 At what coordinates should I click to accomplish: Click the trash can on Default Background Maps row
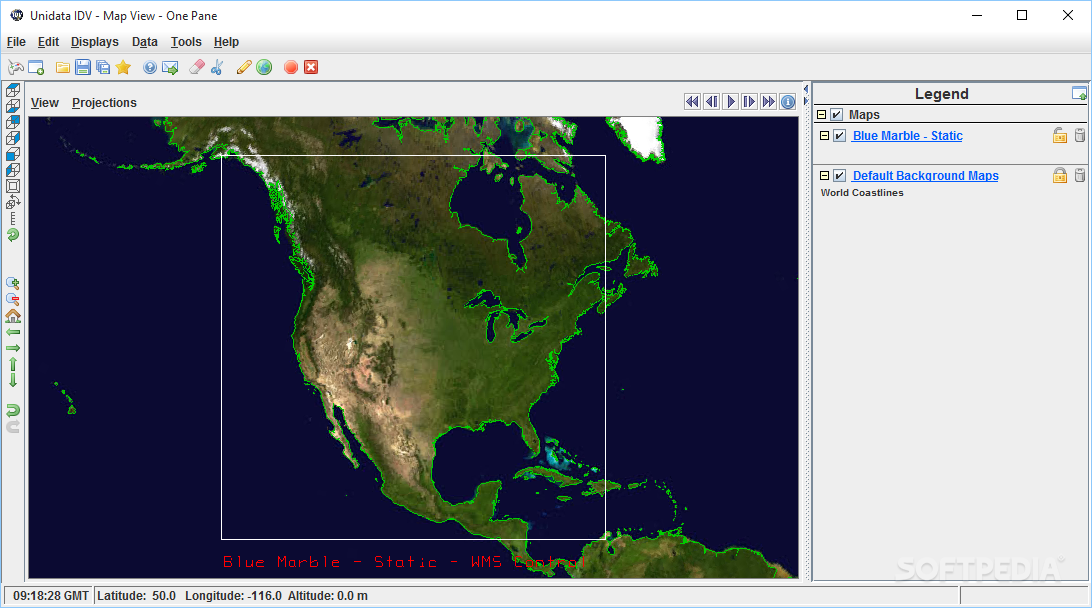point(1080,176)
